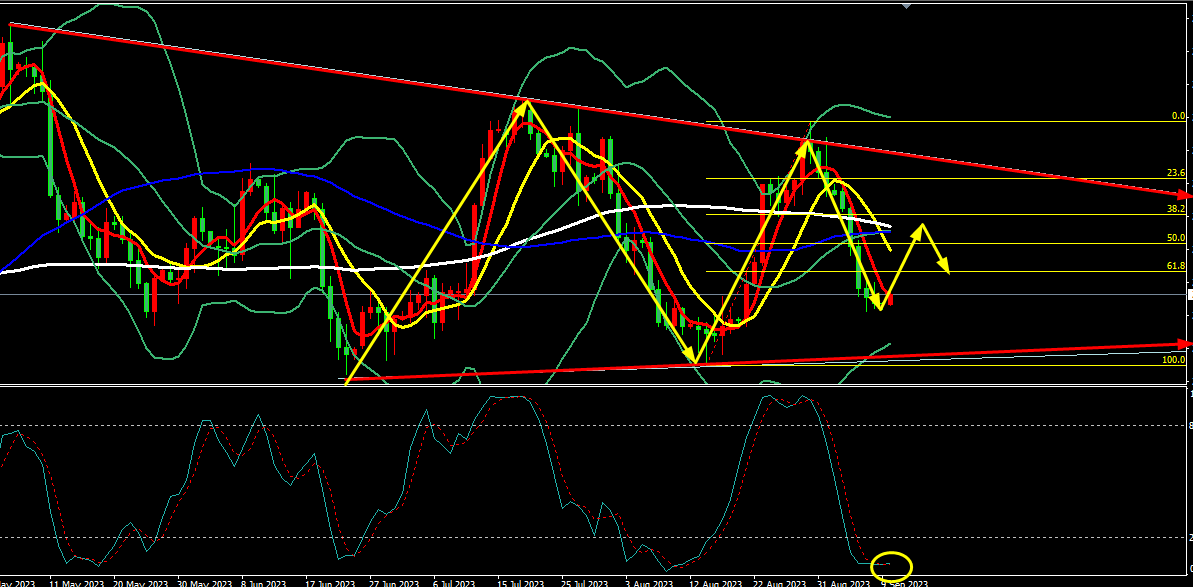Select the 23.6 Fibonacci level label
Screen dimensions: 1193x587
[1176, 173]
